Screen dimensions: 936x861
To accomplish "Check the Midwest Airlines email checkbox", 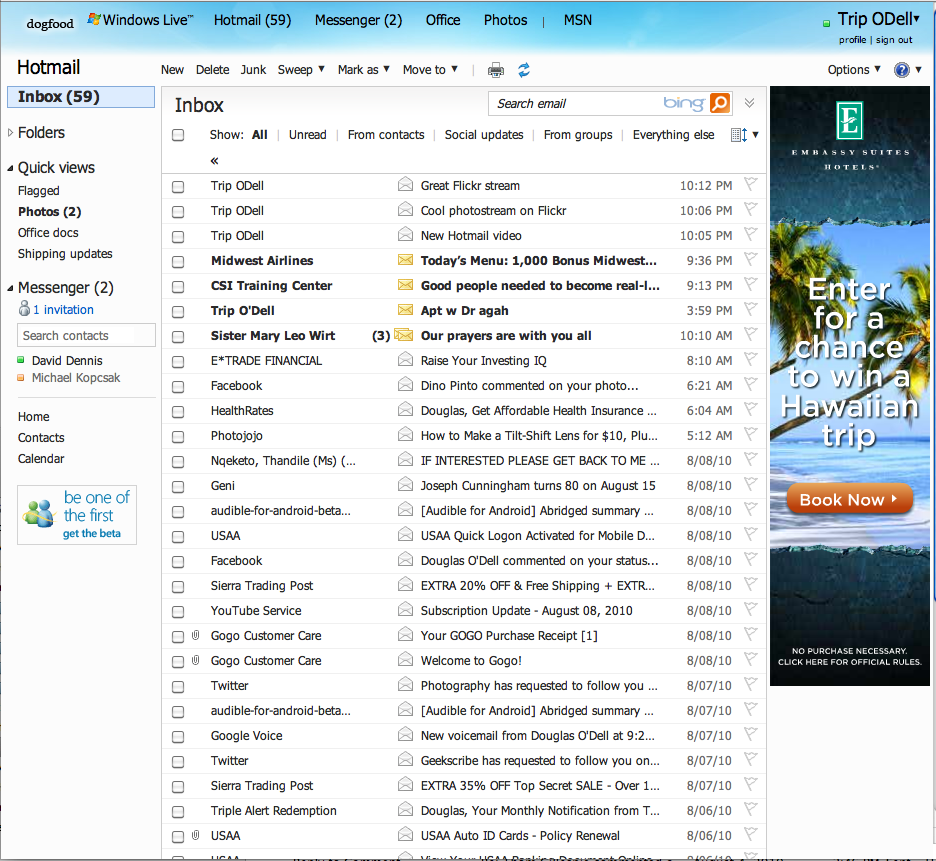I will (178, 262).
